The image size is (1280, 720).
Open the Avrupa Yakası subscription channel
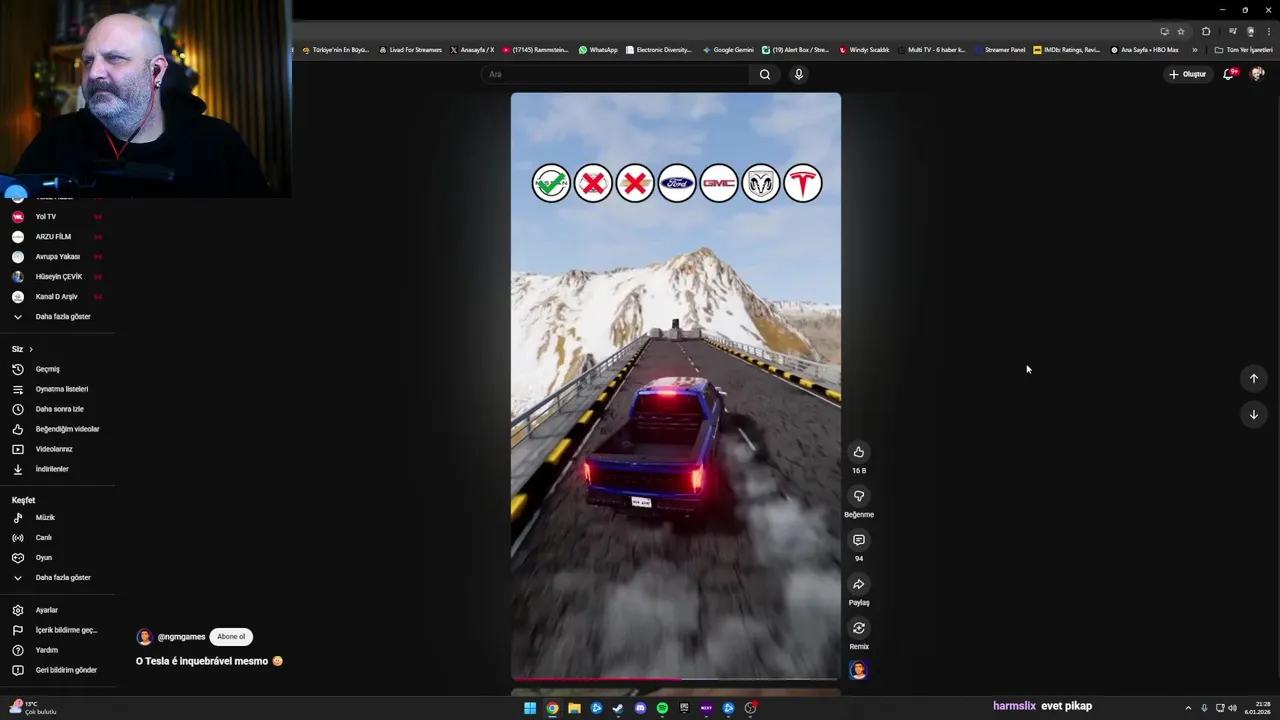[x=58, y=257]
